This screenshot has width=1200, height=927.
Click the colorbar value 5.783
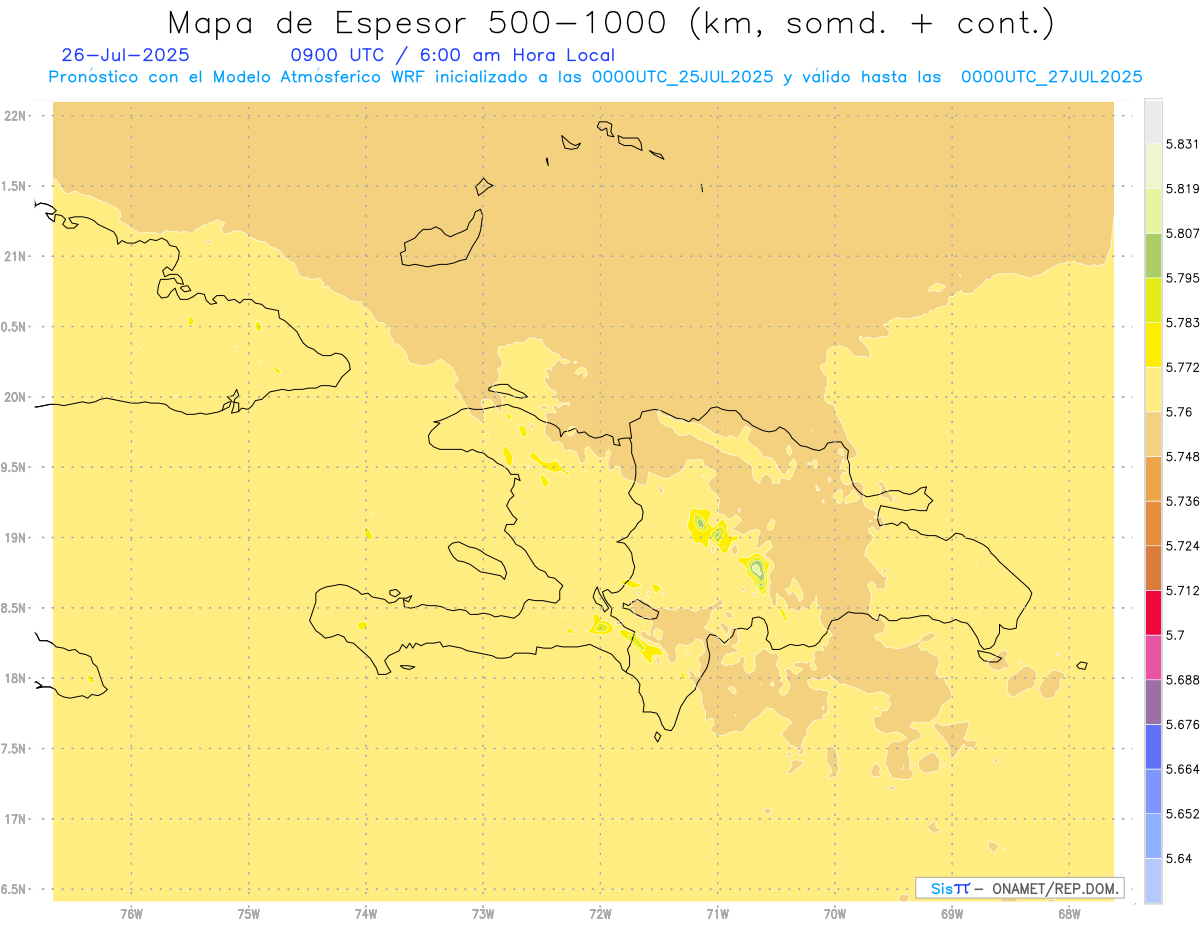click(x=1183, y=323)
